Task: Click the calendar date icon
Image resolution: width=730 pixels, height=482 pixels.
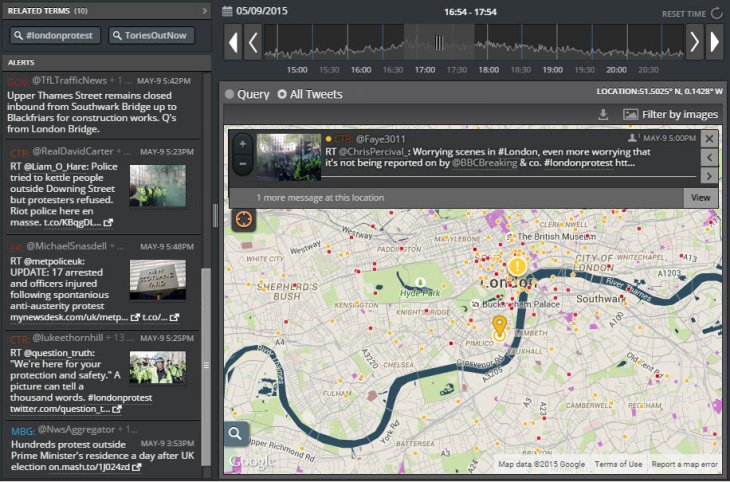Action: click(x=229, y=11)
